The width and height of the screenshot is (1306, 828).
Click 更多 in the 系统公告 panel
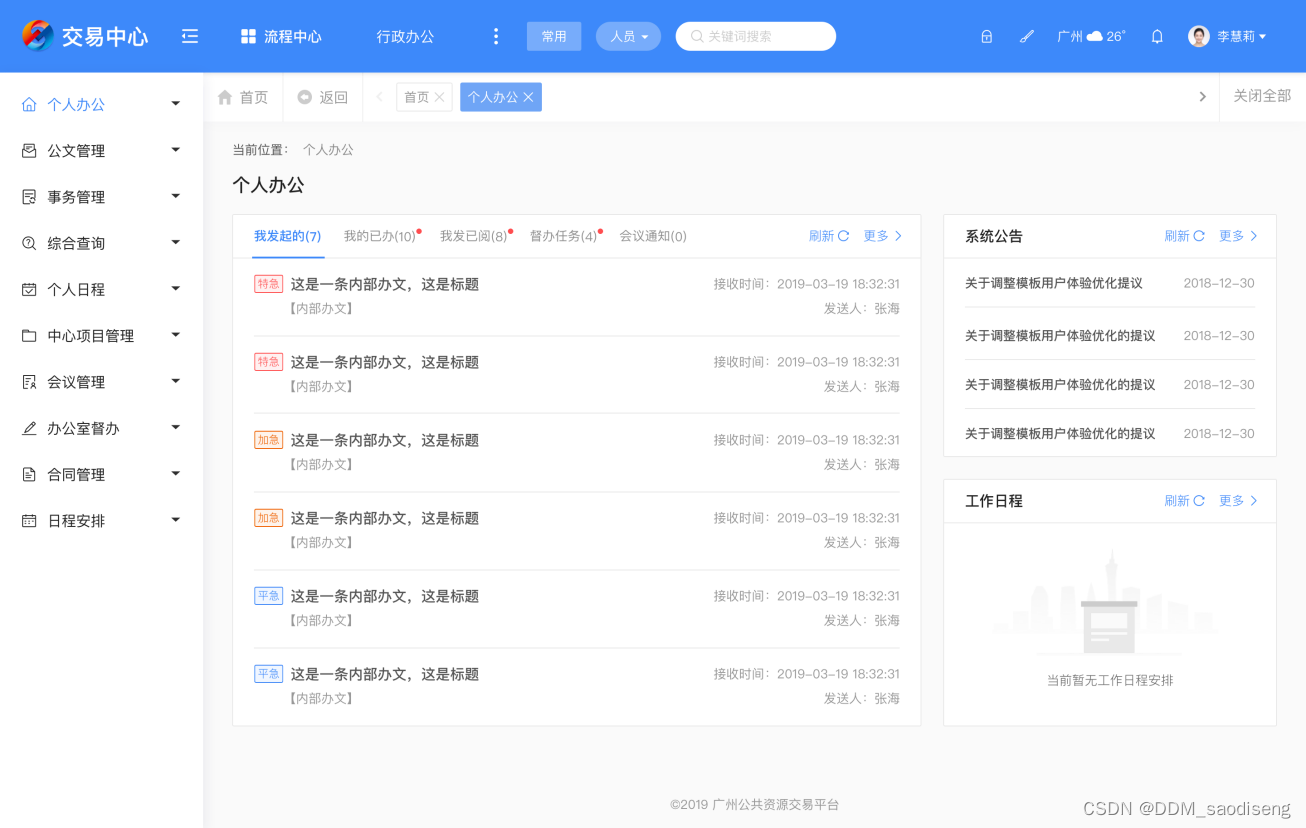pos(1238,236)
